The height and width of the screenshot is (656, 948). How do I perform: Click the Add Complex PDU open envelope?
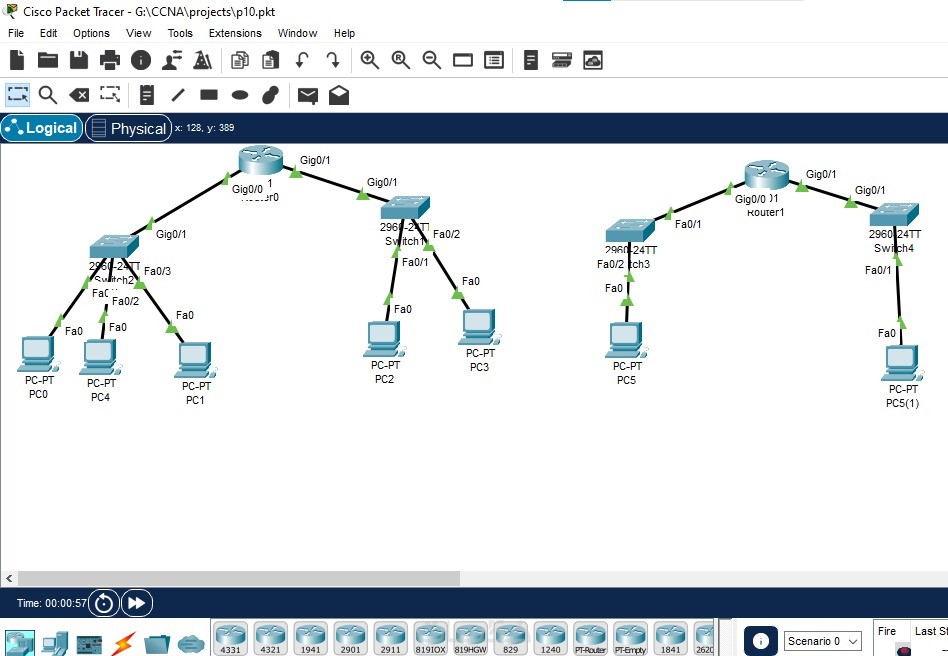coord(339,95)
